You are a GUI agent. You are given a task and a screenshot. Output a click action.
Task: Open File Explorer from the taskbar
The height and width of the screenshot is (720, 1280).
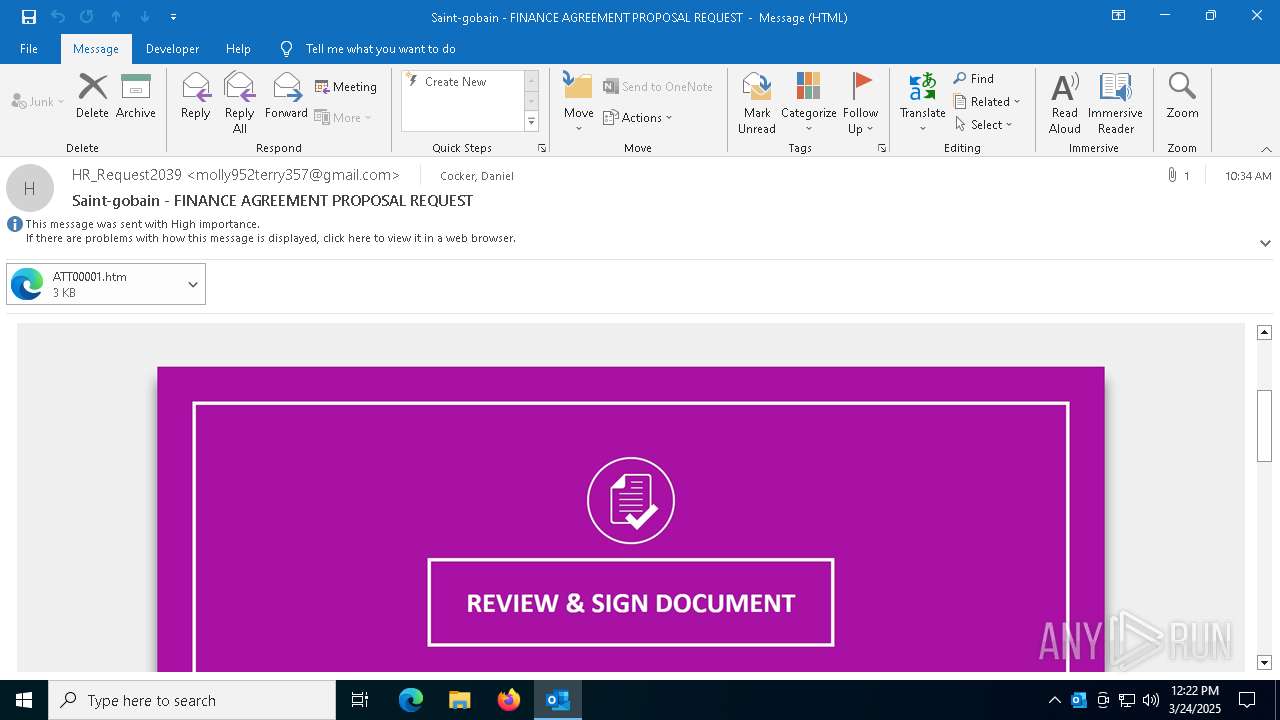tap(460, 700)
